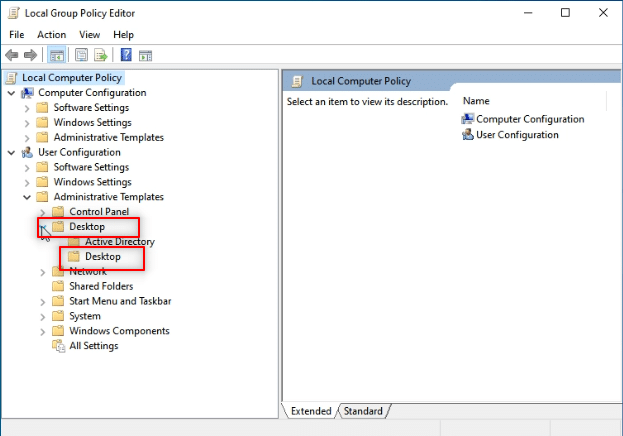This screenshot has height=436, width=623.
Task: Click the Back arrow toolbar icon
Action: coord(12,55)
